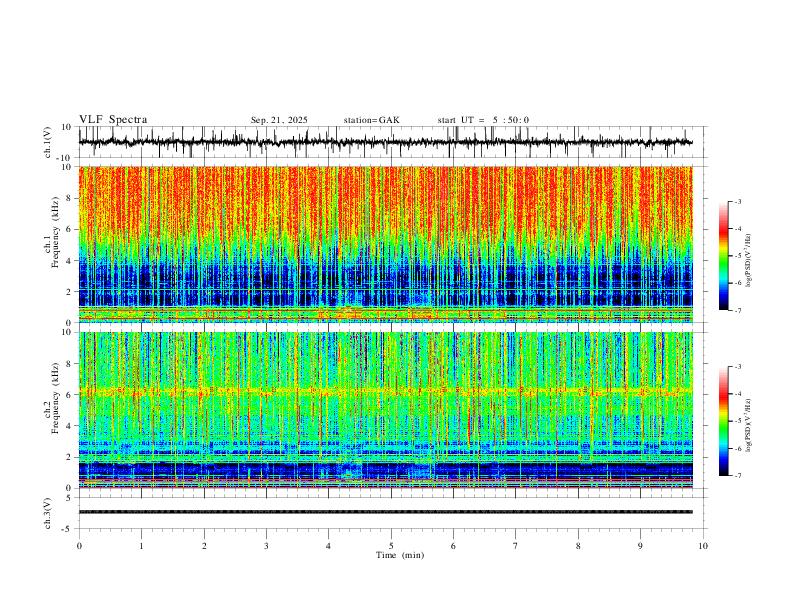Screen dimensions: 792x612
Task: Click the ch.1 "Frequency (kHz)" axis label
Action: pyautogui.click(x=55, y=233)
